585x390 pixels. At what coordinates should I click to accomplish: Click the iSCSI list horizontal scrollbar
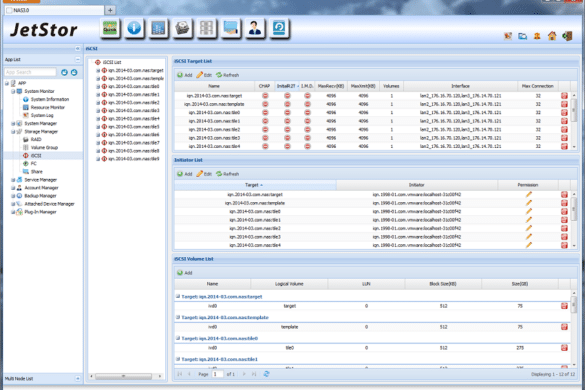point(123,376)
